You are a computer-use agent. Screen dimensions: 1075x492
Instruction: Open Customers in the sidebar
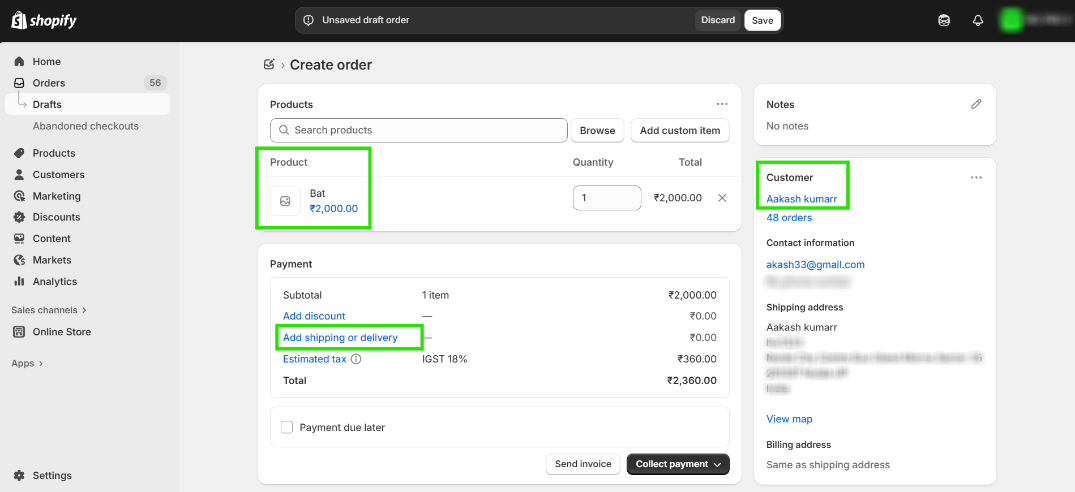pyautogui.click(x=58, y=175)
